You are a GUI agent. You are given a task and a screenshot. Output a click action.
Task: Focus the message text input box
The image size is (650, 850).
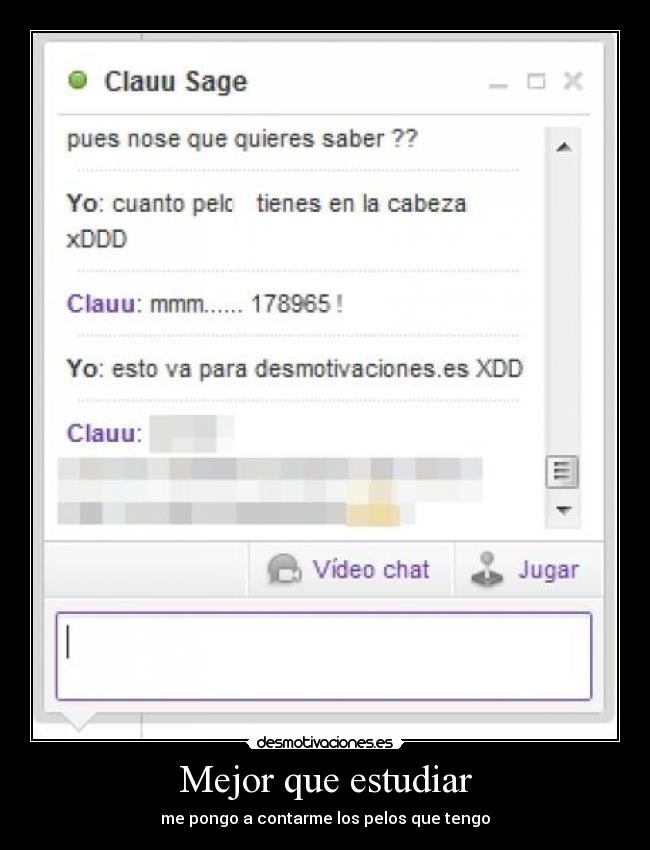click(x=324, y=656)
